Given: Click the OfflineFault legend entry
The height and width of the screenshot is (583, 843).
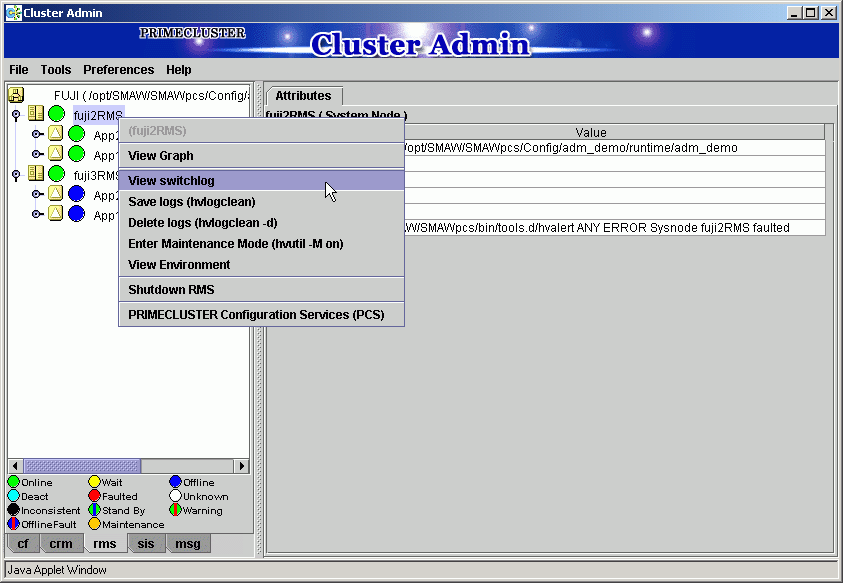Looking at the screenshot, I should 42,524.
